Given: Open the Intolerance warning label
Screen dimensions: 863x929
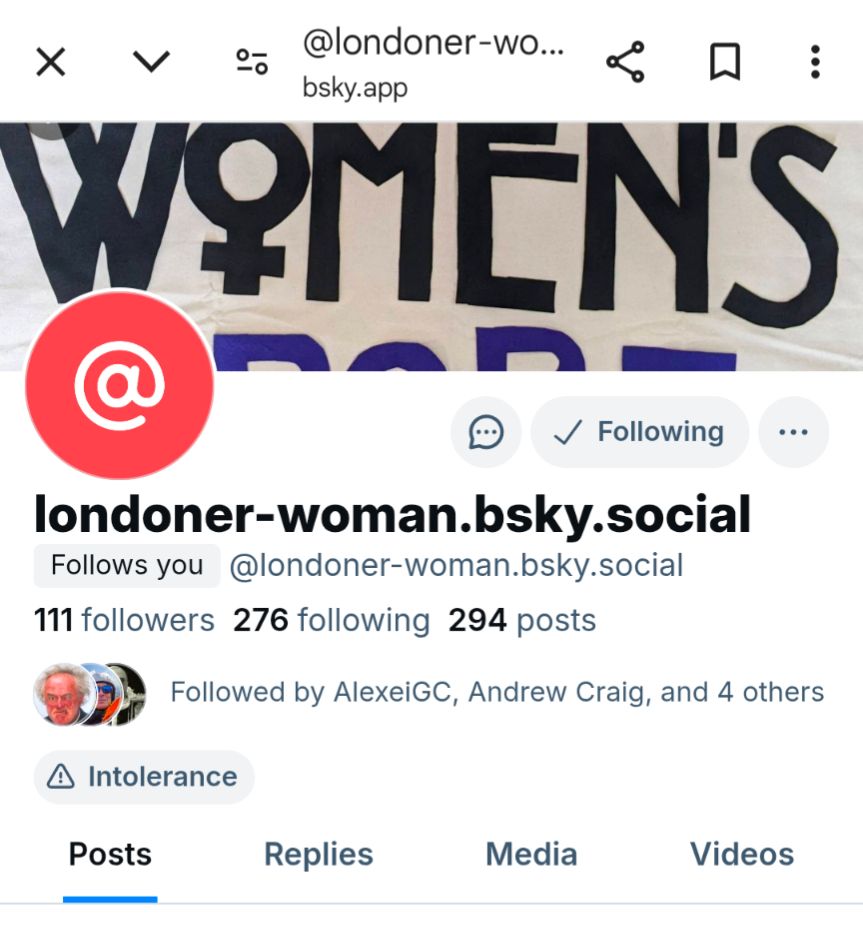Looking at the screenshot, I should (144, 777).
